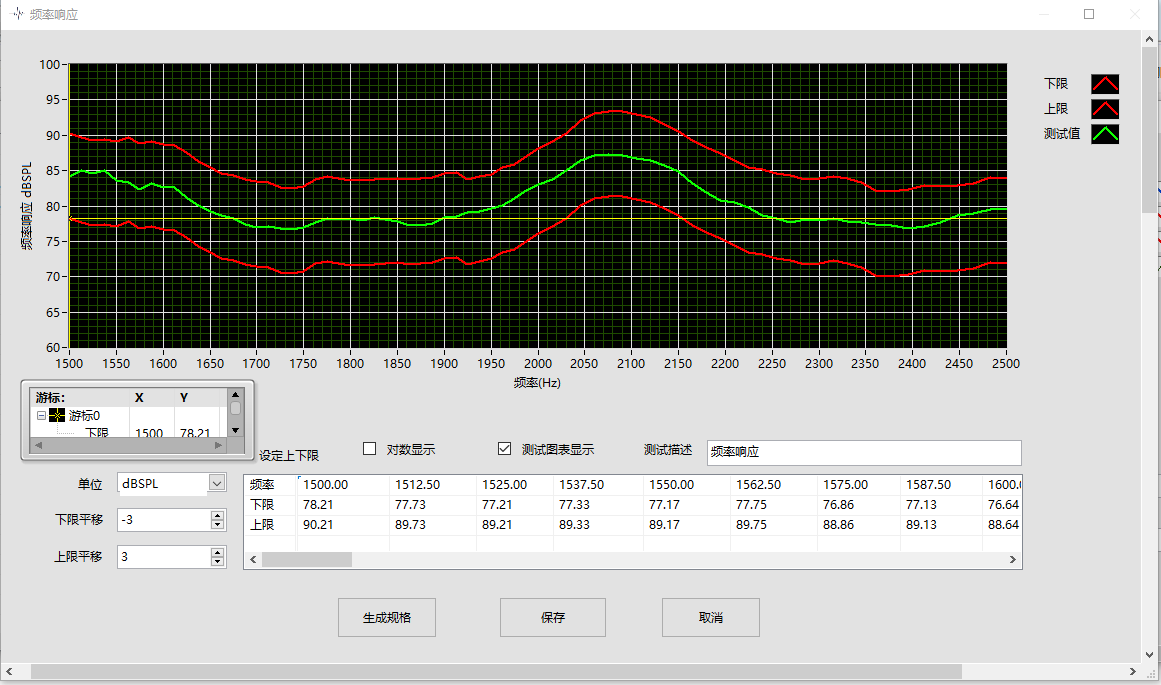Click the 上限平移 input field

pos(164,557)
